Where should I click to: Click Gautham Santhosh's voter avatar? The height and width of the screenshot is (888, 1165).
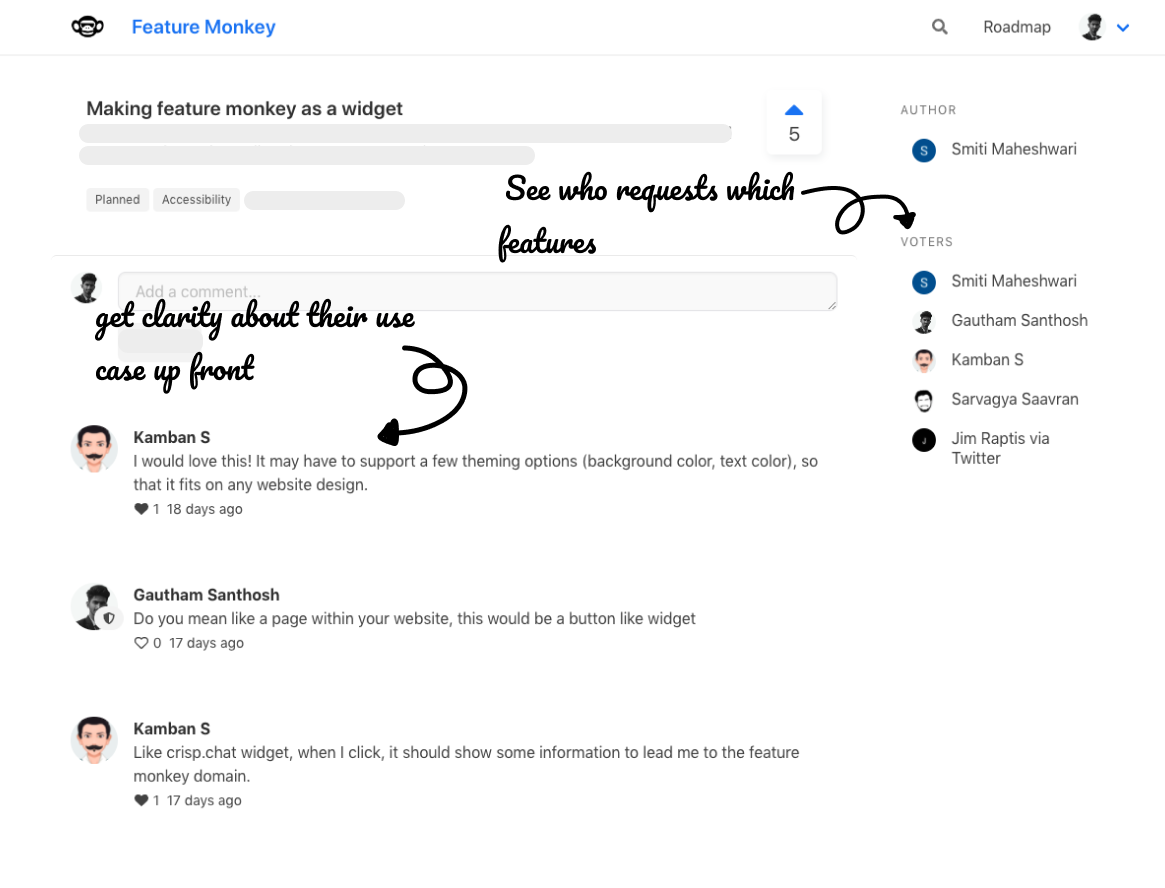click(x=924, y=322)
